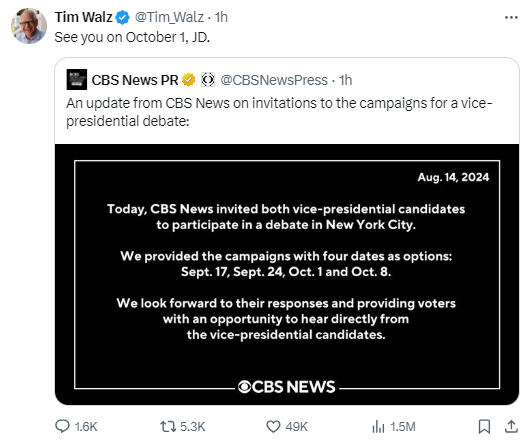Click the reply speech bubble icon

[x=62, y=426]
